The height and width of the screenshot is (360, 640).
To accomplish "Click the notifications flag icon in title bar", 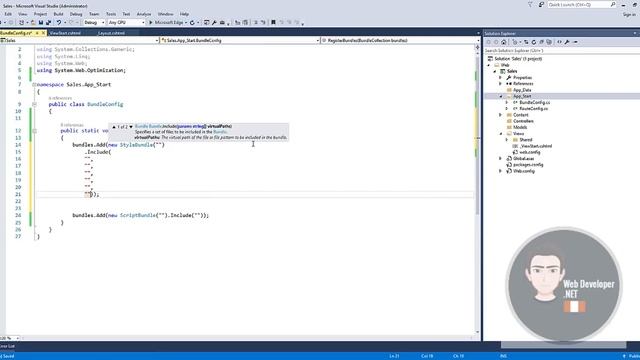I will [x=530, y=4].
